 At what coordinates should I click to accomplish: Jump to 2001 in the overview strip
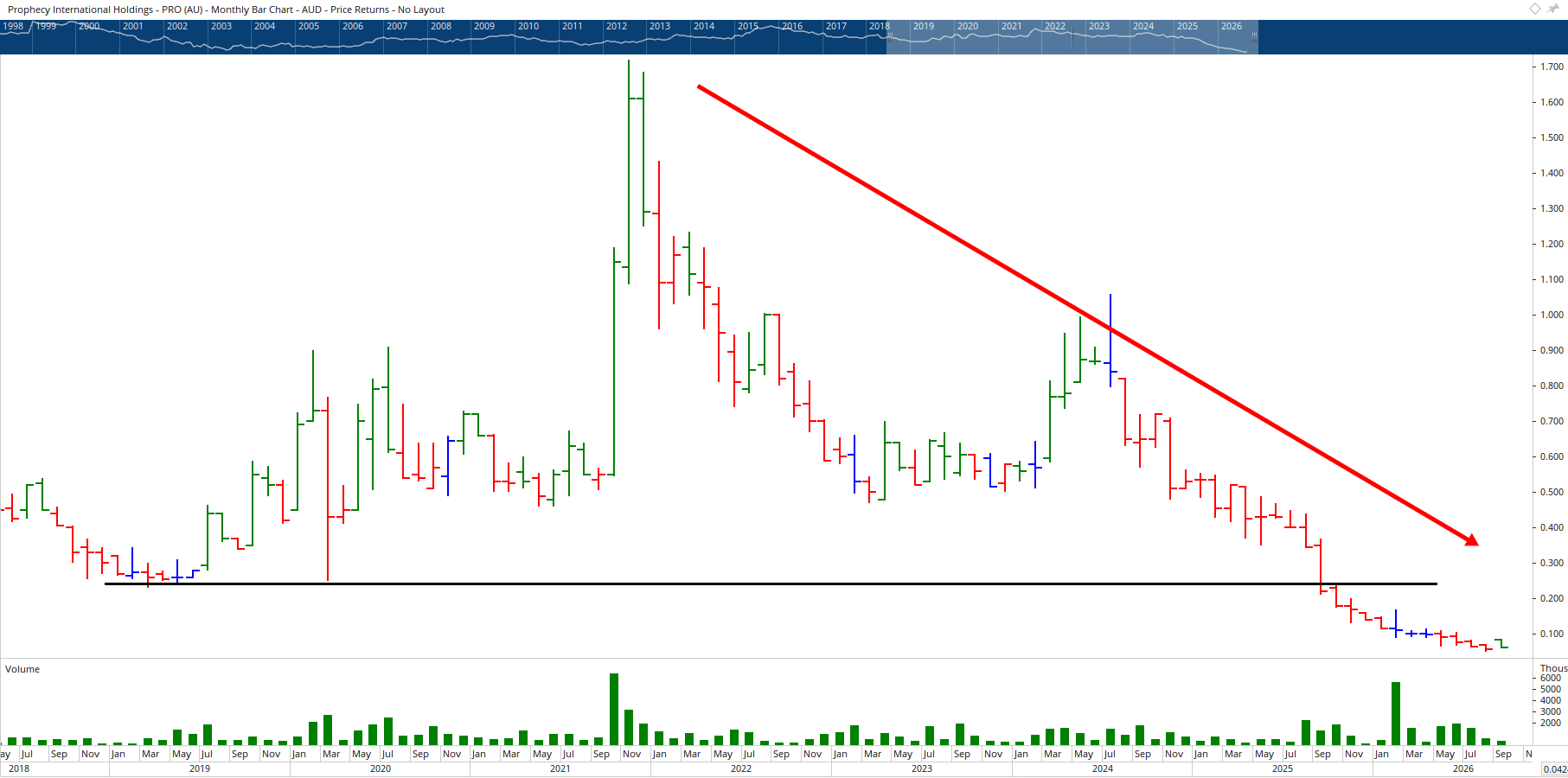tap(133, 26)
